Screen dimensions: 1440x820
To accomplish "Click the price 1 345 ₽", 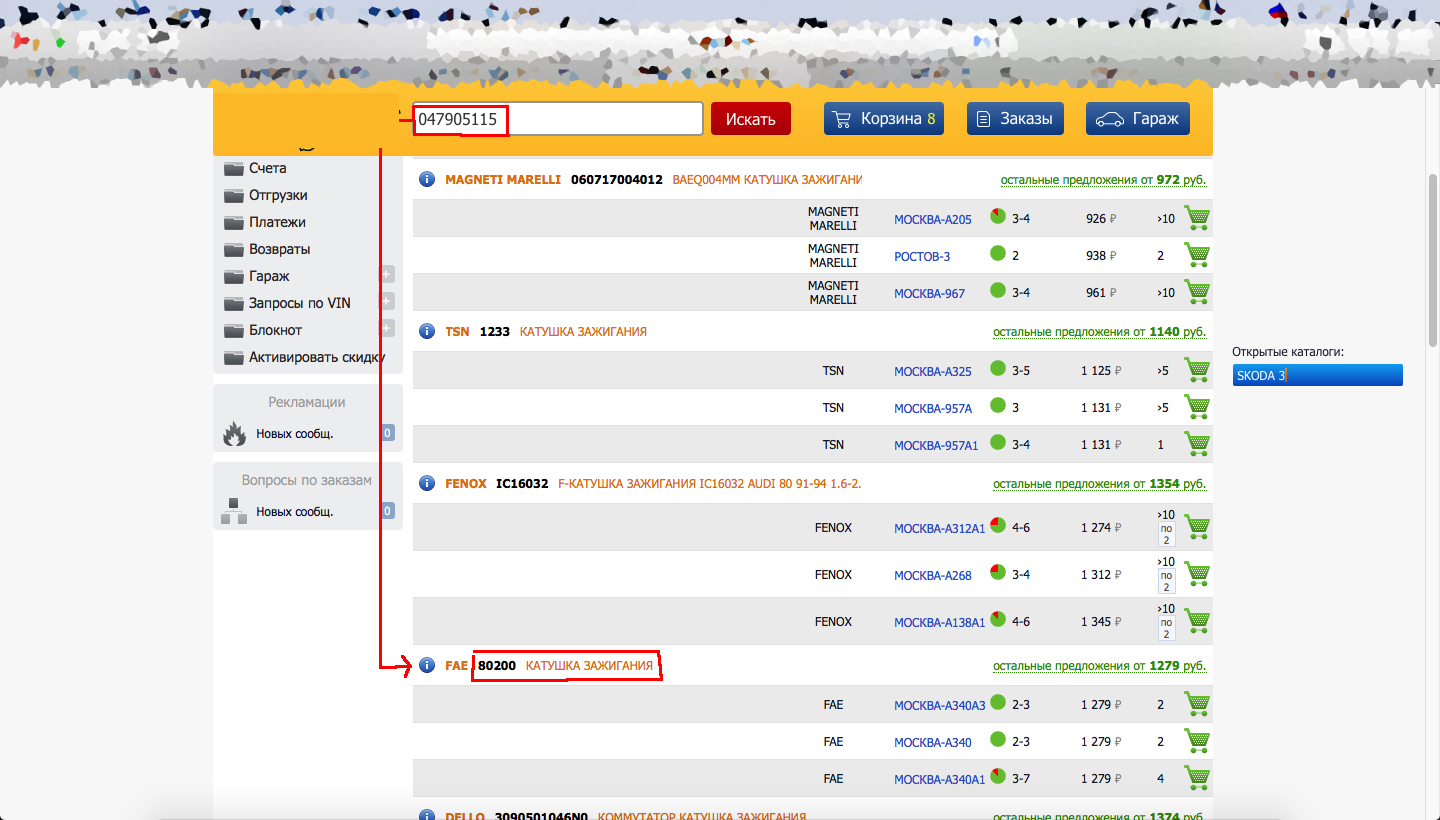I will (1100, 622).
